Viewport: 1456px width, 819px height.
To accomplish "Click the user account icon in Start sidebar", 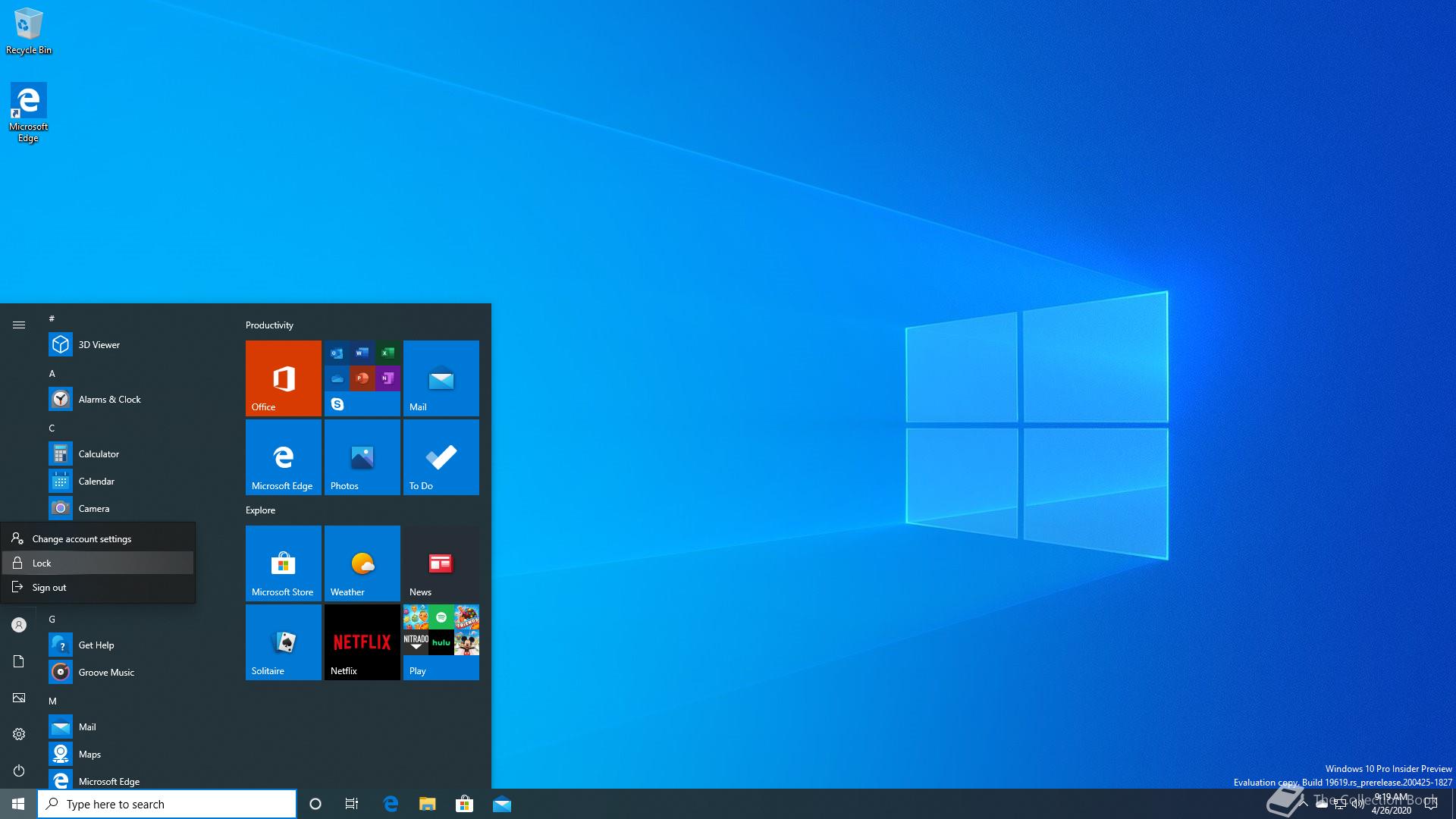I will (19, 625).
